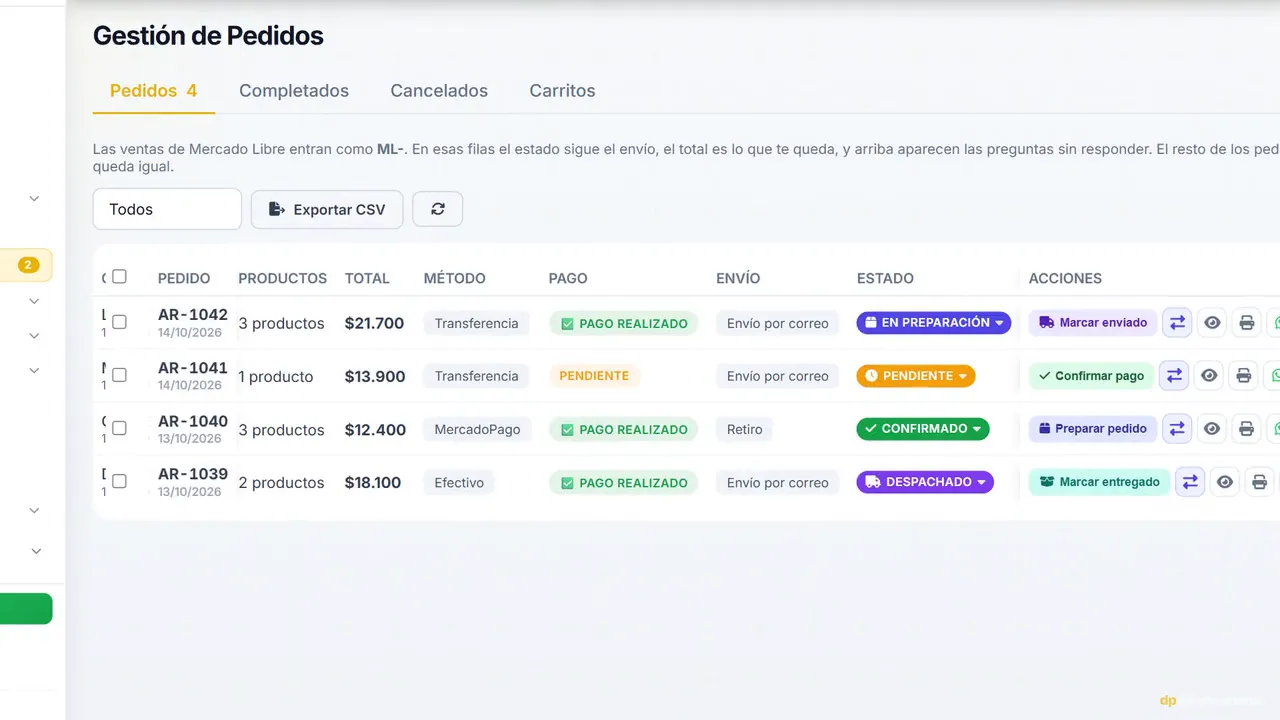
Task: Click the ESTADO column header
Action: coord(885,278)
